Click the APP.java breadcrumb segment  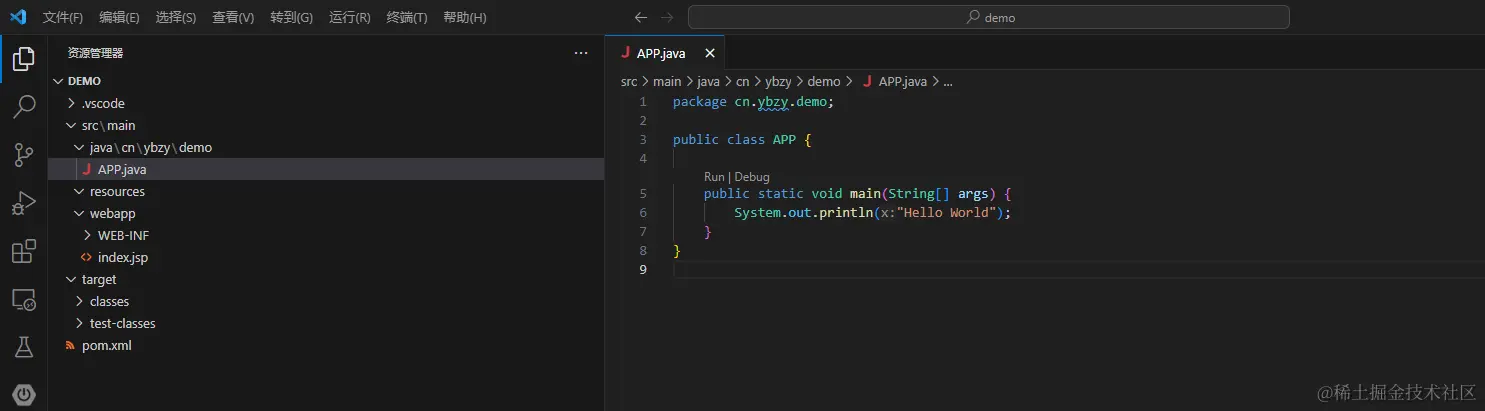pos(895,82)
